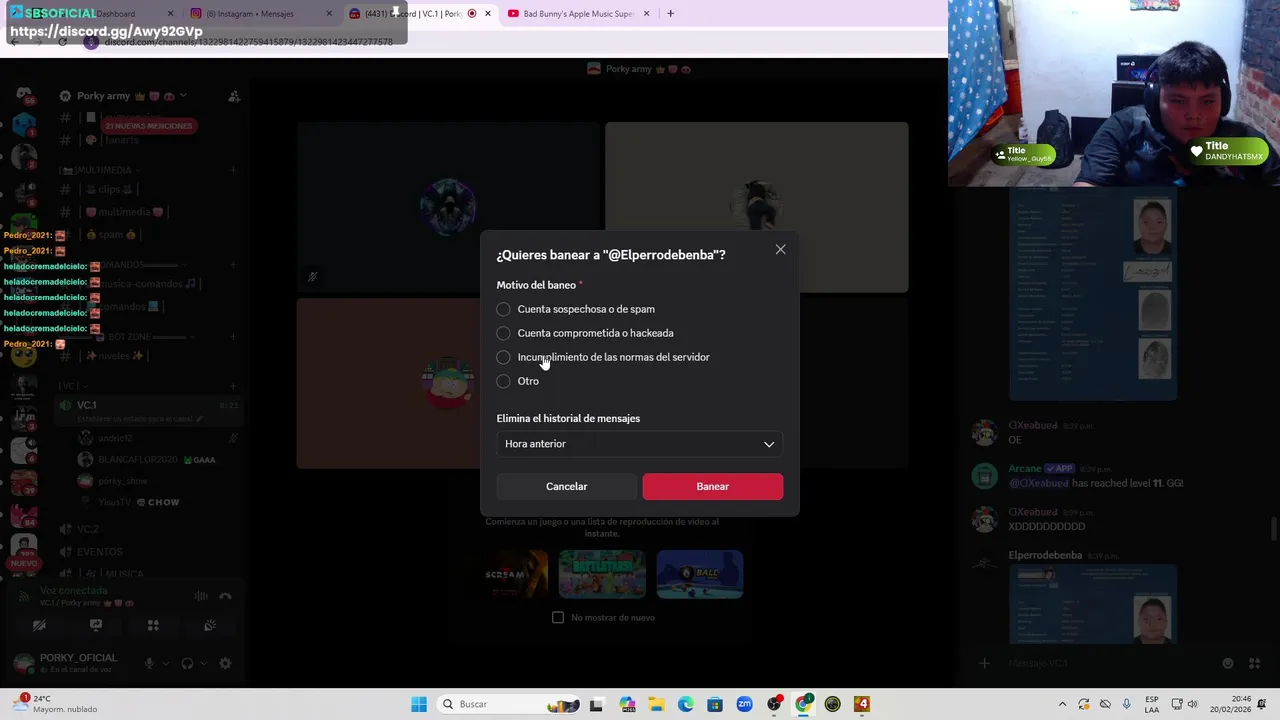The width and height of the screenshot is (1280, 720).
Task: Open the Porky army server header dropdown
Action: pyautogui.click(x=124, y=96)
